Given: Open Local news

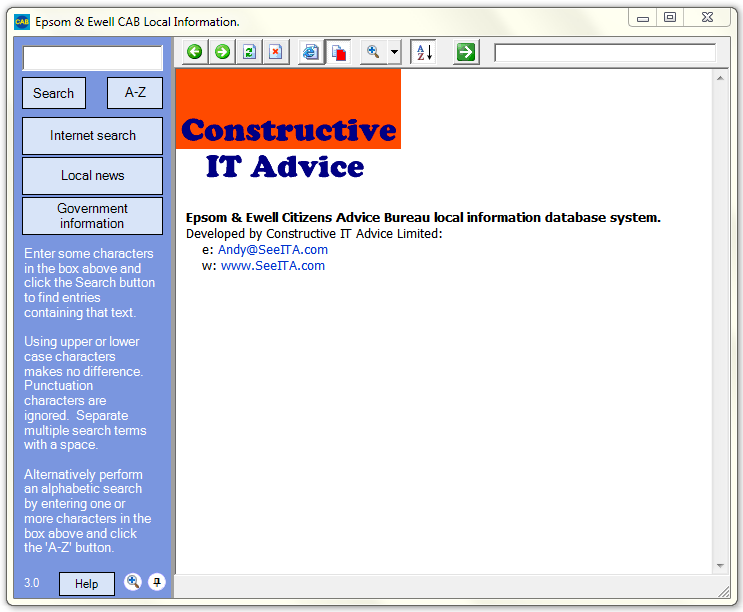Looking at the screenshot, I should coord(92,176).
